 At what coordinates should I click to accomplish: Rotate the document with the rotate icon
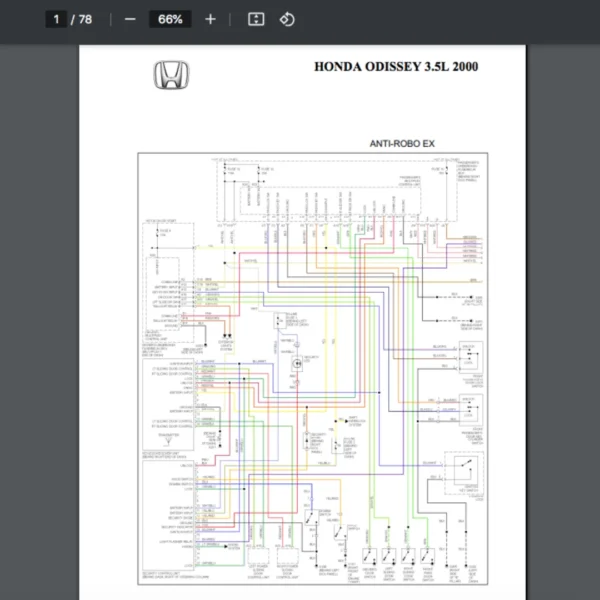[x=287, y=19]
